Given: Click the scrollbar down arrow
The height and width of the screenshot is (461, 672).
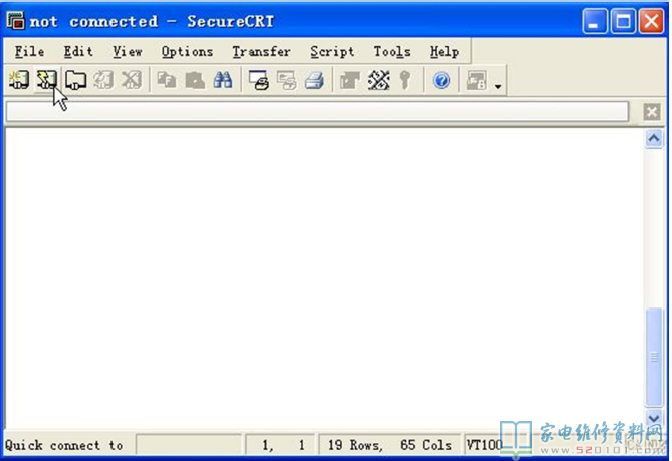Looking at the screenshot, I should 654,418.
